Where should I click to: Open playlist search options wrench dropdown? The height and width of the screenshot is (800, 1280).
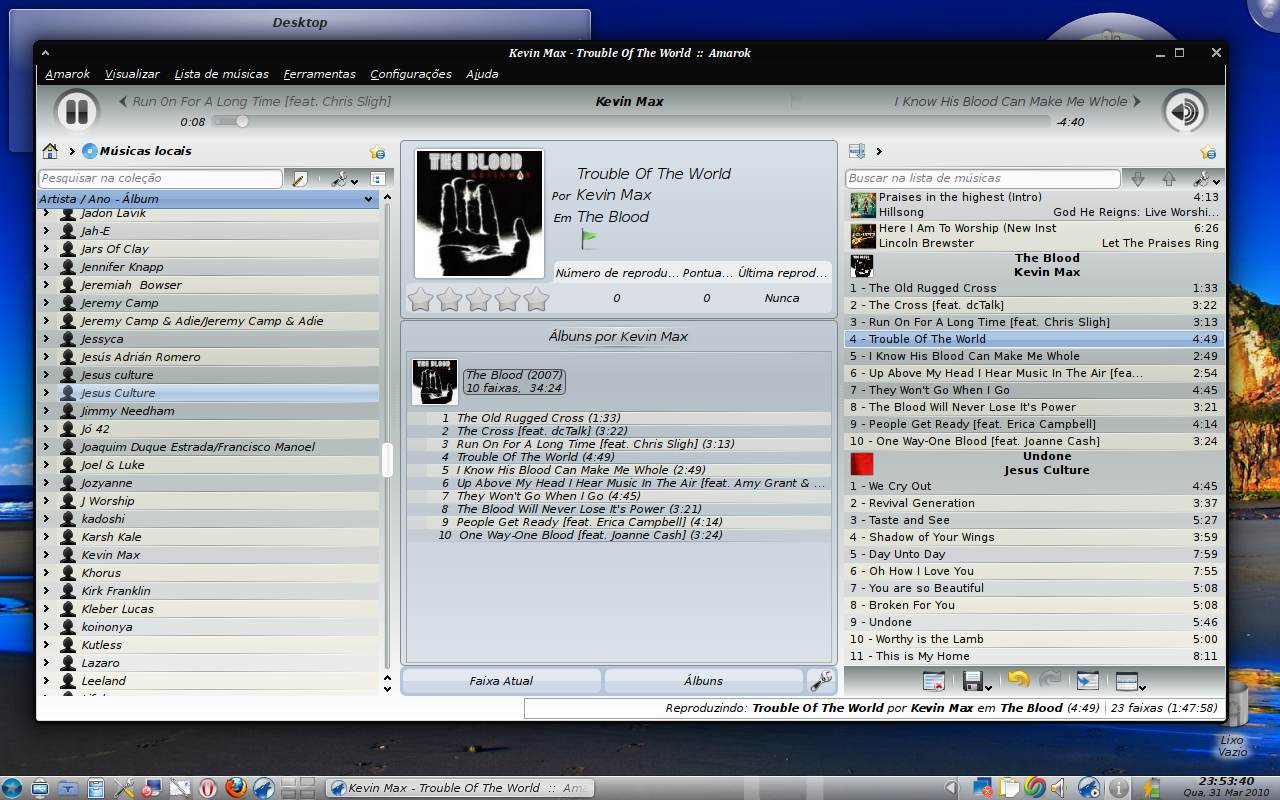1206,179
